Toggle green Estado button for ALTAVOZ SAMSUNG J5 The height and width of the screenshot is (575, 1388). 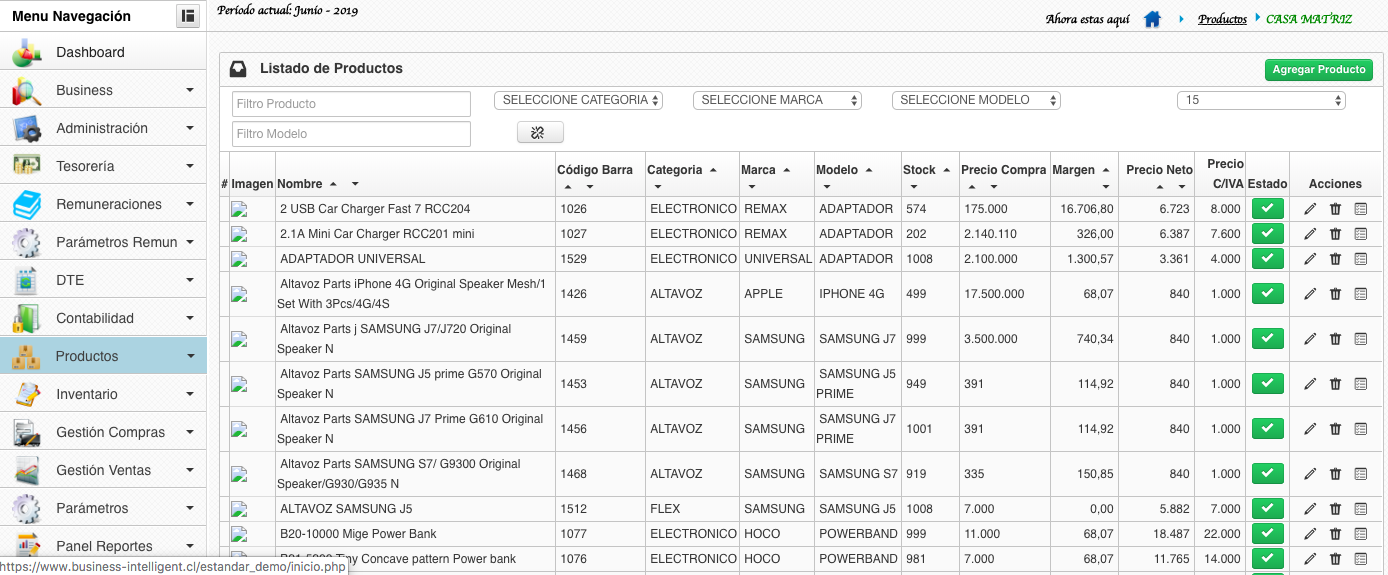1267,509
